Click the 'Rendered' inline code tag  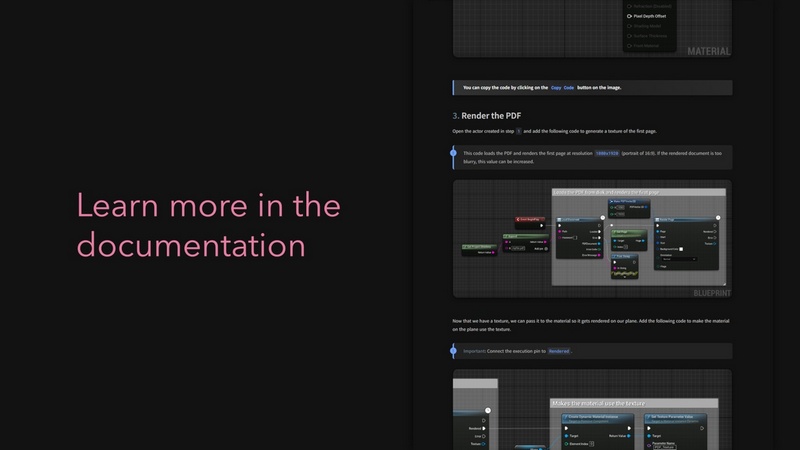[x=558, y=351]
